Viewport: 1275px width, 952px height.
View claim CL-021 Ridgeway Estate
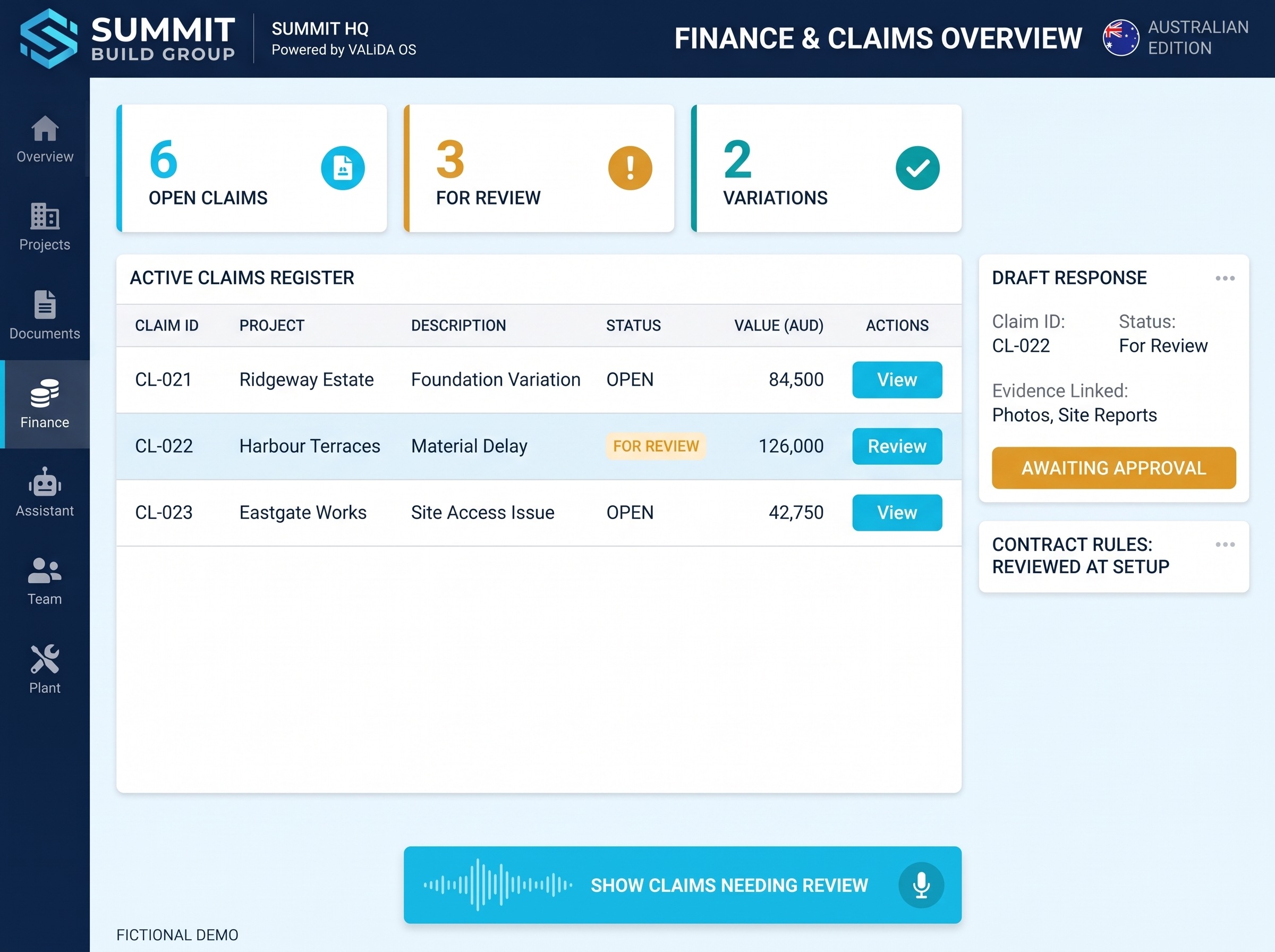[897, 380]
